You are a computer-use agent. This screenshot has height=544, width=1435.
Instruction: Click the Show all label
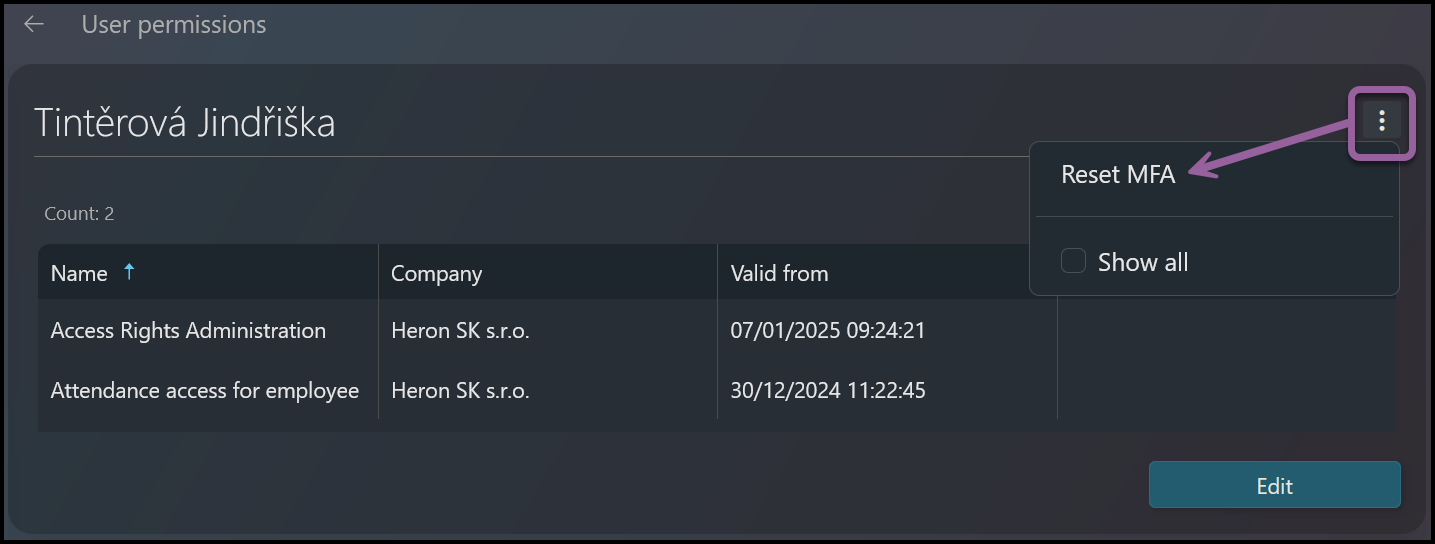pyautogui.click(x=1143, y=262)
